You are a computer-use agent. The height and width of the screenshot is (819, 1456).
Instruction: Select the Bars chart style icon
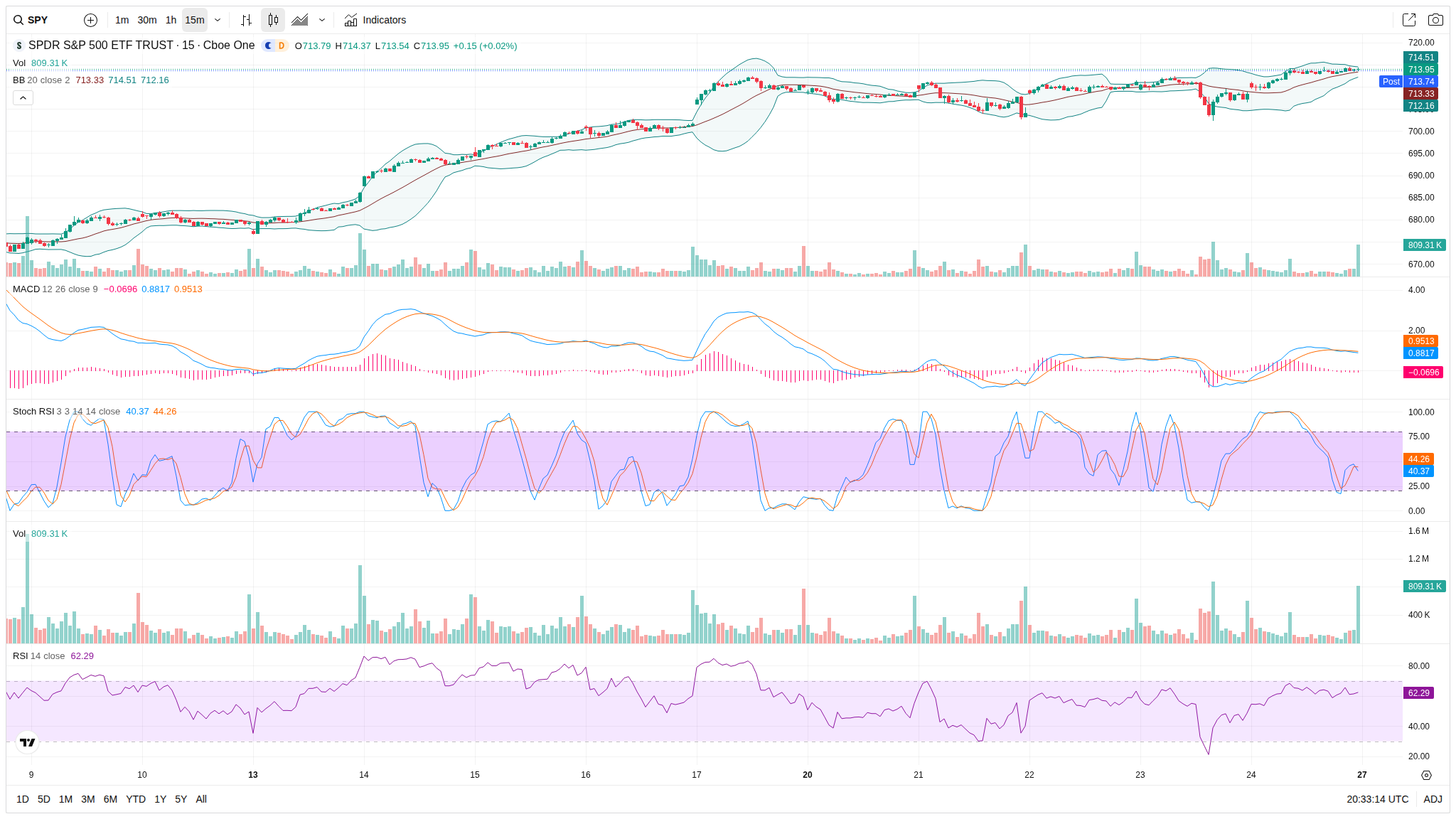click(x=246, y=20)
